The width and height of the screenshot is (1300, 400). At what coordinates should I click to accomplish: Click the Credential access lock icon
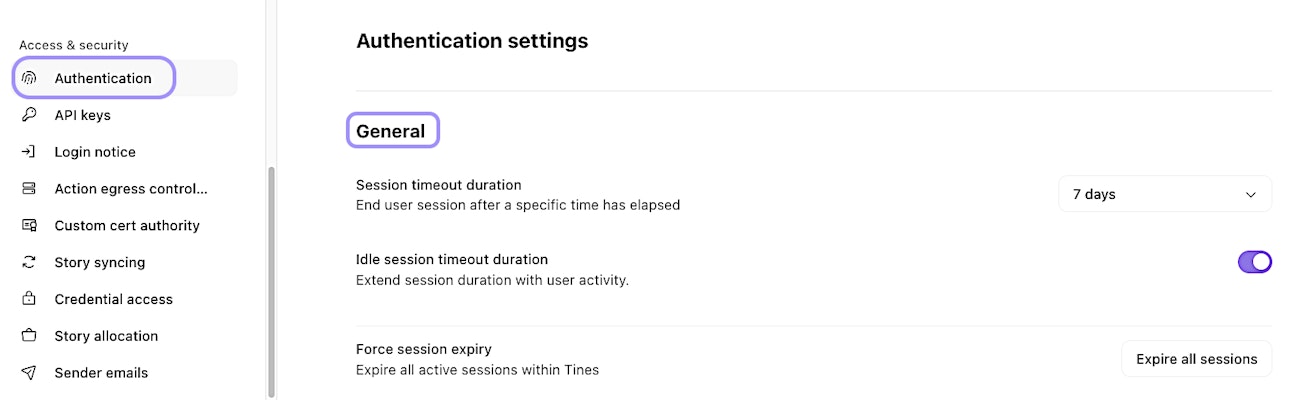click(30, 299)
